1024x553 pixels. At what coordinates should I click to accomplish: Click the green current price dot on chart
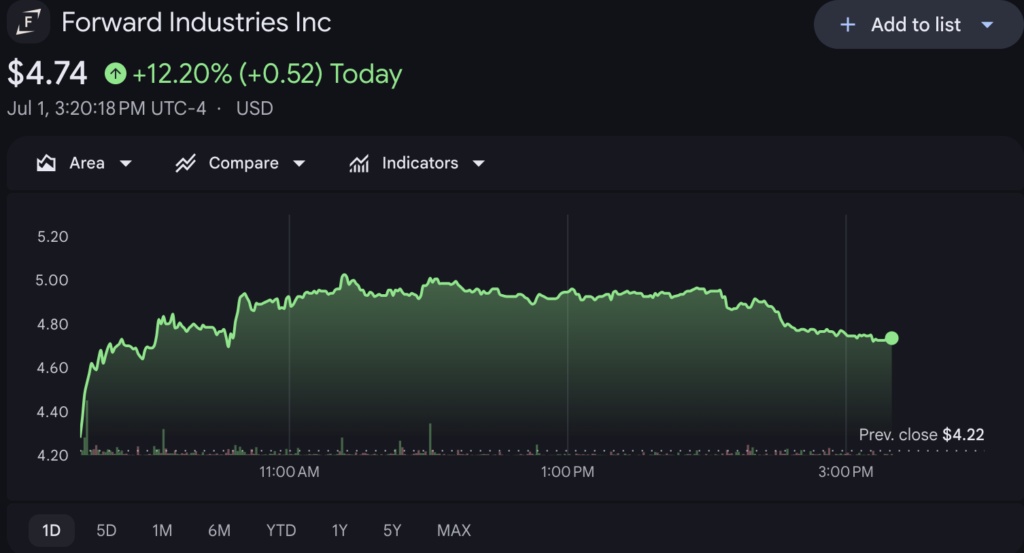pyautogui.click(x=891, y=338)
